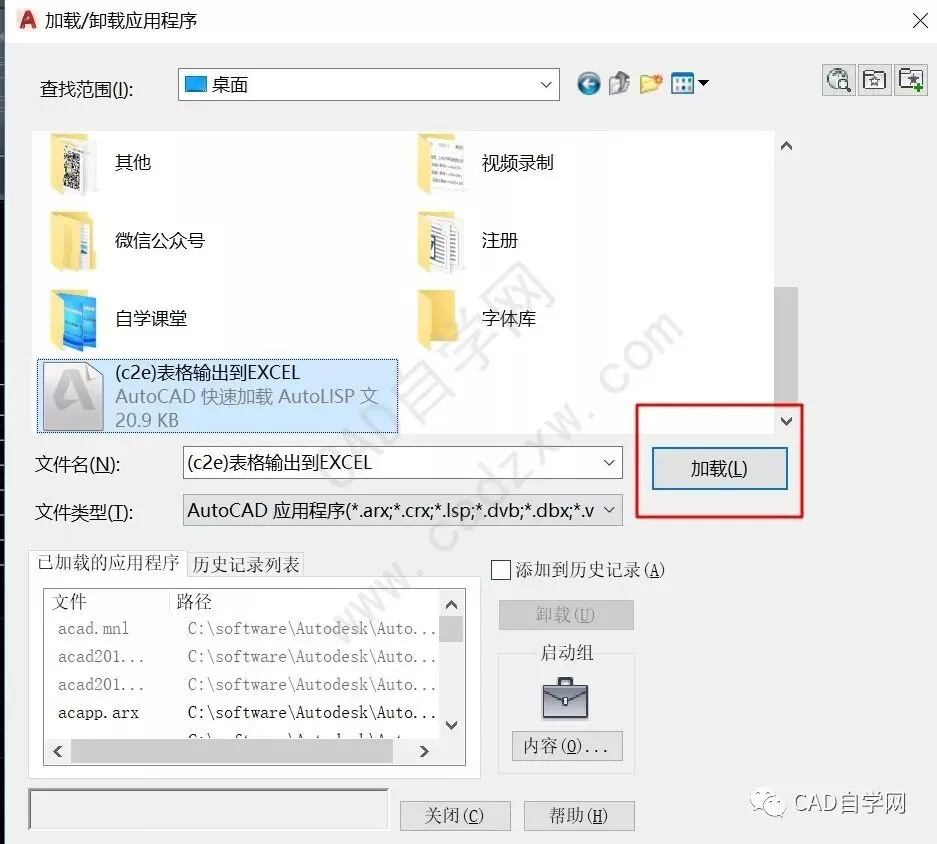The width and height of the screenshot is (937, 844).
Task: Click the 文件名 input field
Action: point(402,463)
